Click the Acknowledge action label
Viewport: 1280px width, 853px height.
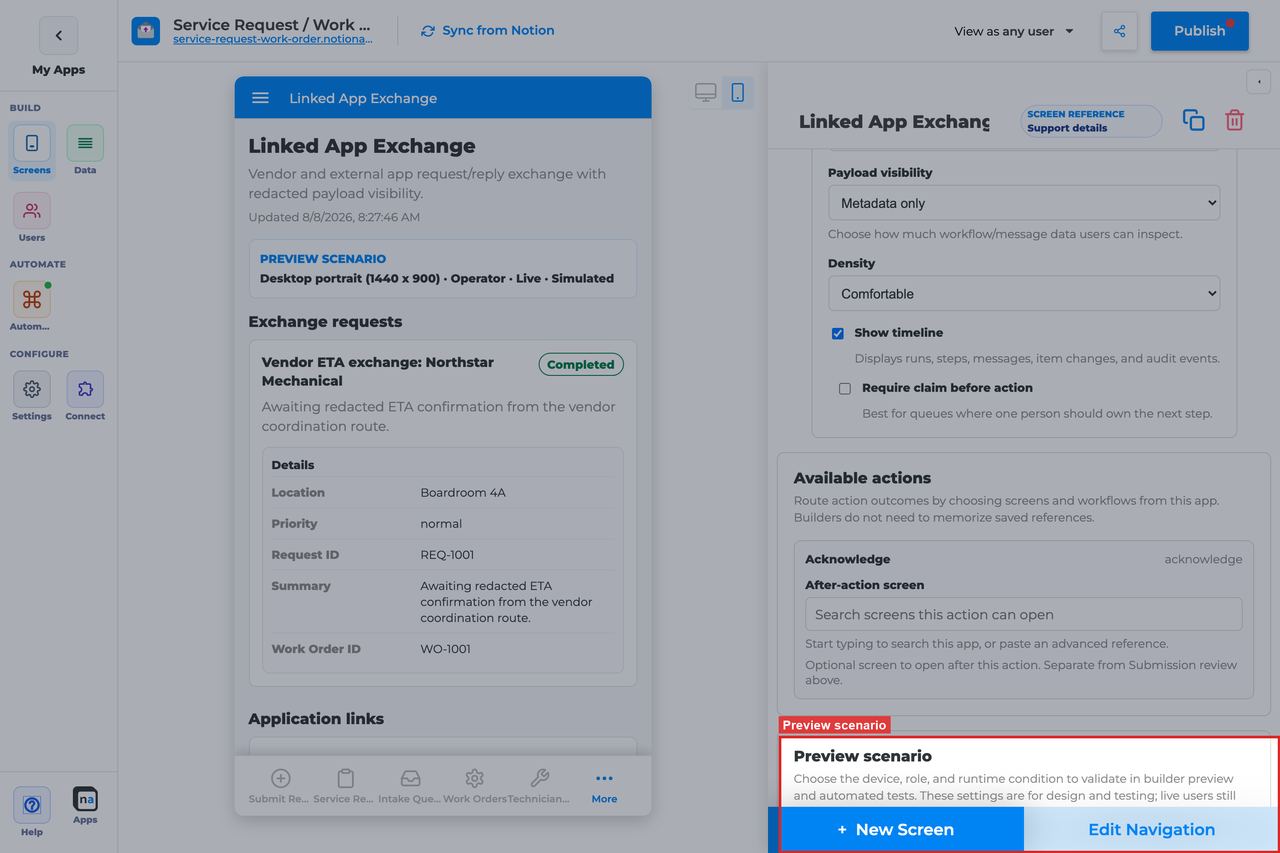click(x=847, y=560)
